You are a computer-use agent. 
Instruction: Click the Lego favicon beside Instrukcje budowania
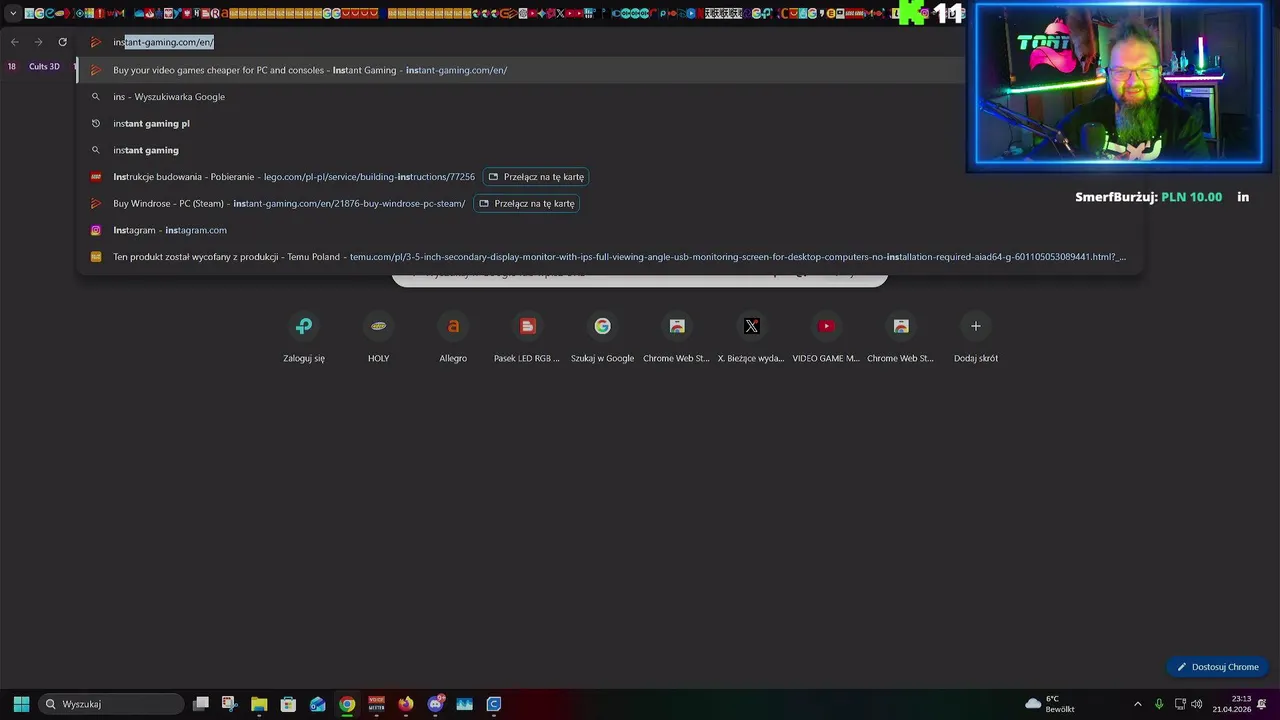(x=96, y=177)
